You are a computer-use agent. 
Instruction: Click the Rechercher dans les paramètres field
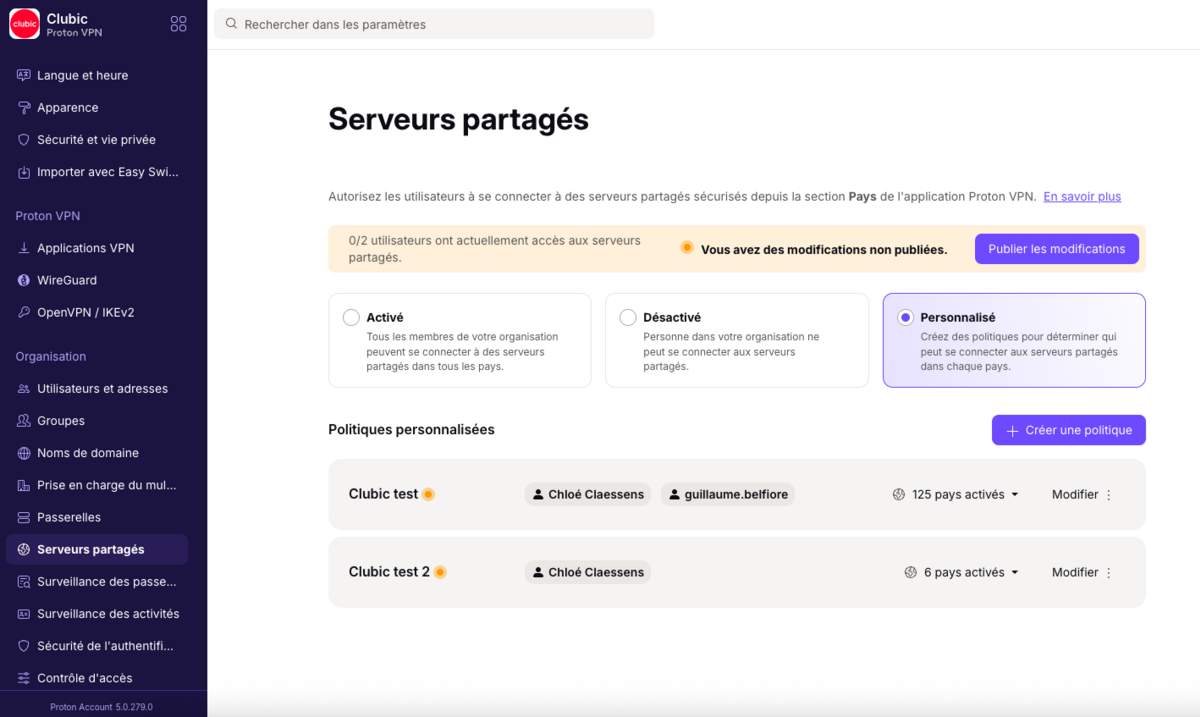[x=434, y=24]
